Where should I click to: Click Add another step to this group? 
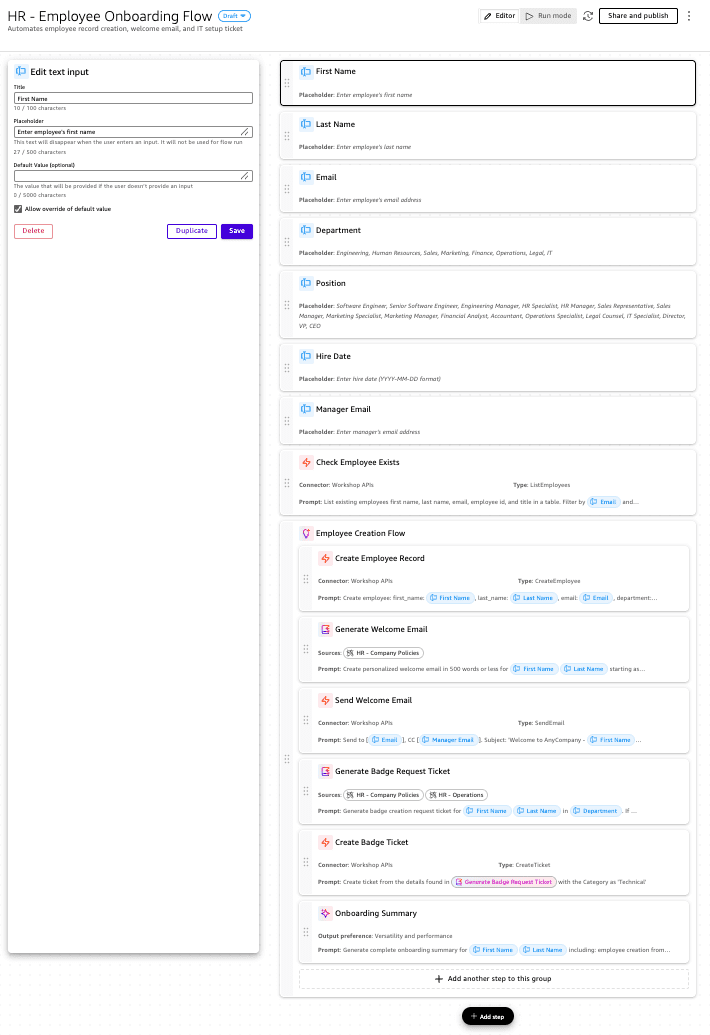click(494, 978)
